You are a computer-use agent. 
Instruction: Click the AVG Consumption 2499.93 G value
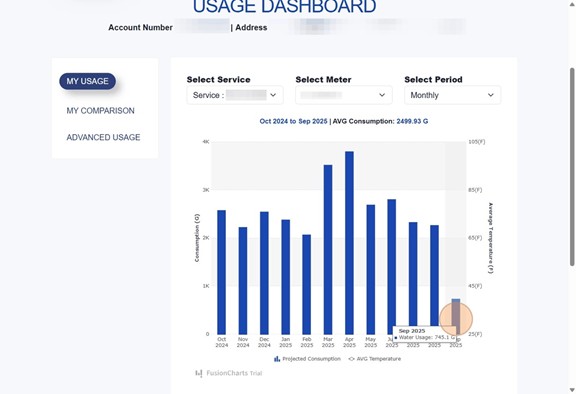412,121
